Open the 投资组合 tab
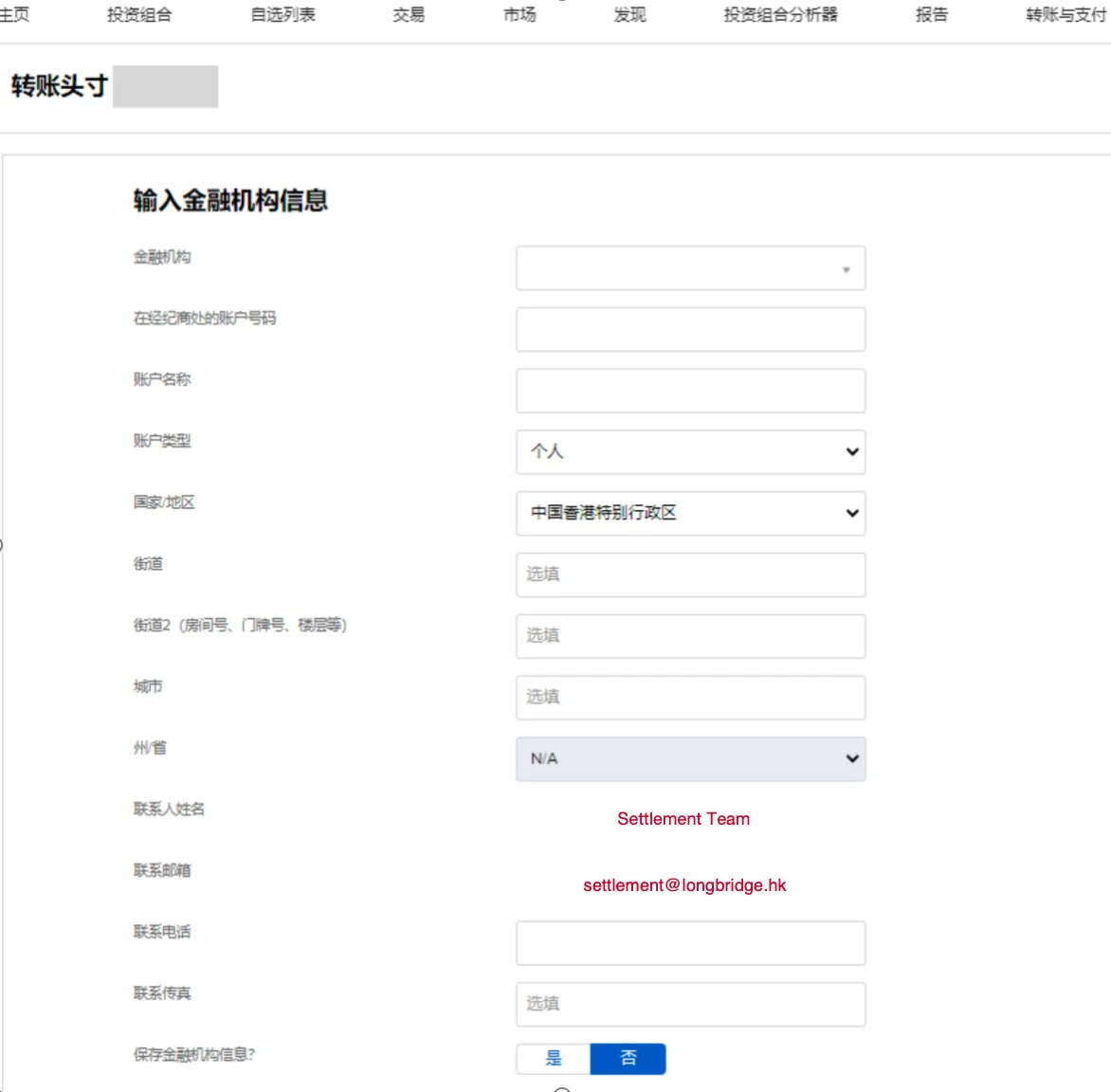The height and width of the screenshot is (1092, 1111). click(x=138, y=14)
